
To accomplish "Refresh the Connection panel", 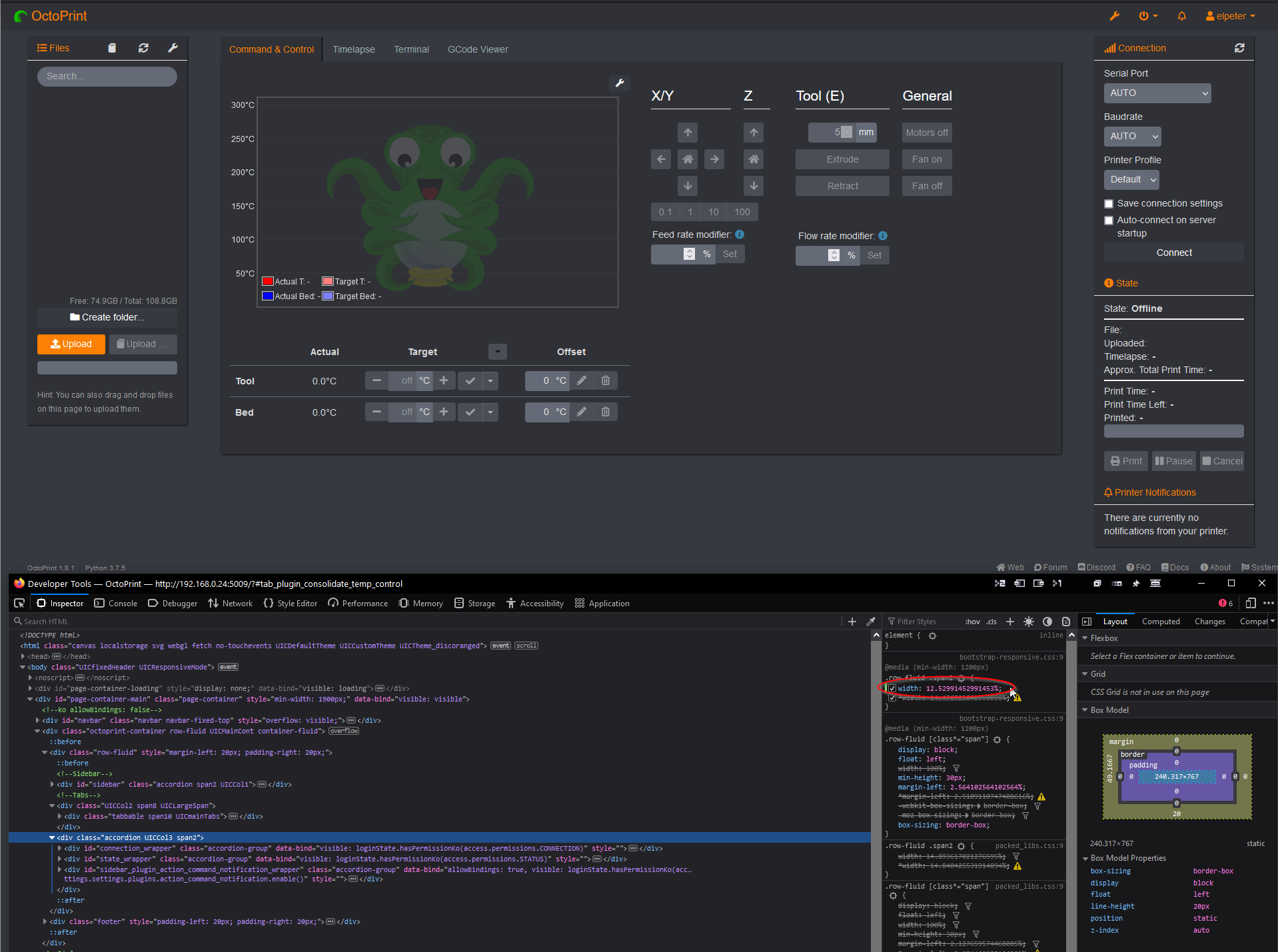I will [x=1239, y=47].
